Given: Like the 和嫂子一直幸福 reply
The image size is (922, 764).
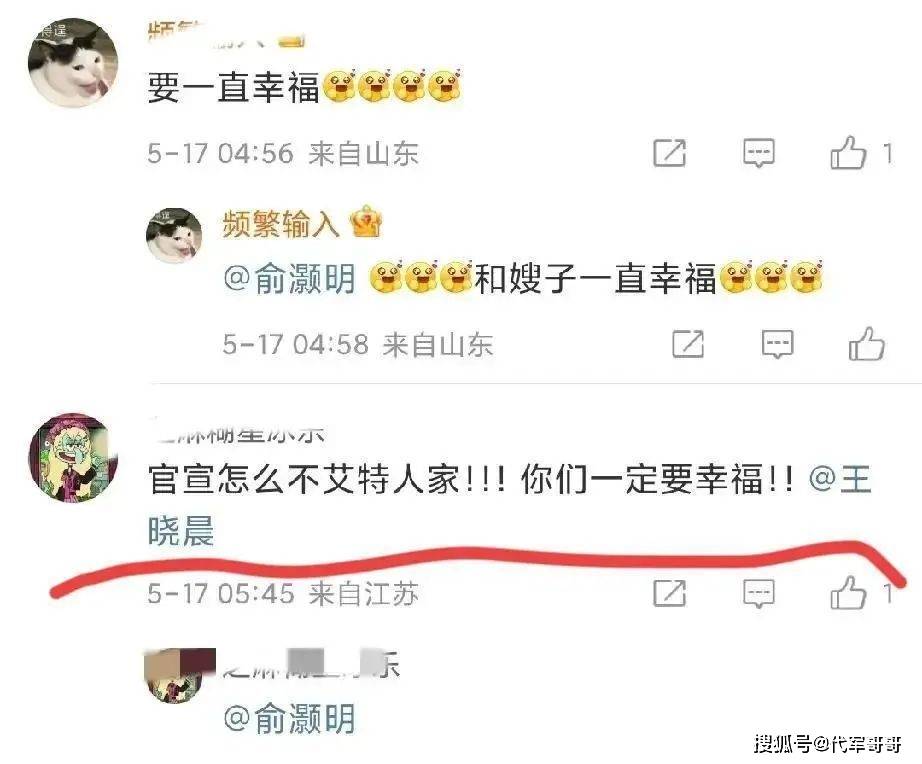Looking at the screenshot, I should 866,343.
